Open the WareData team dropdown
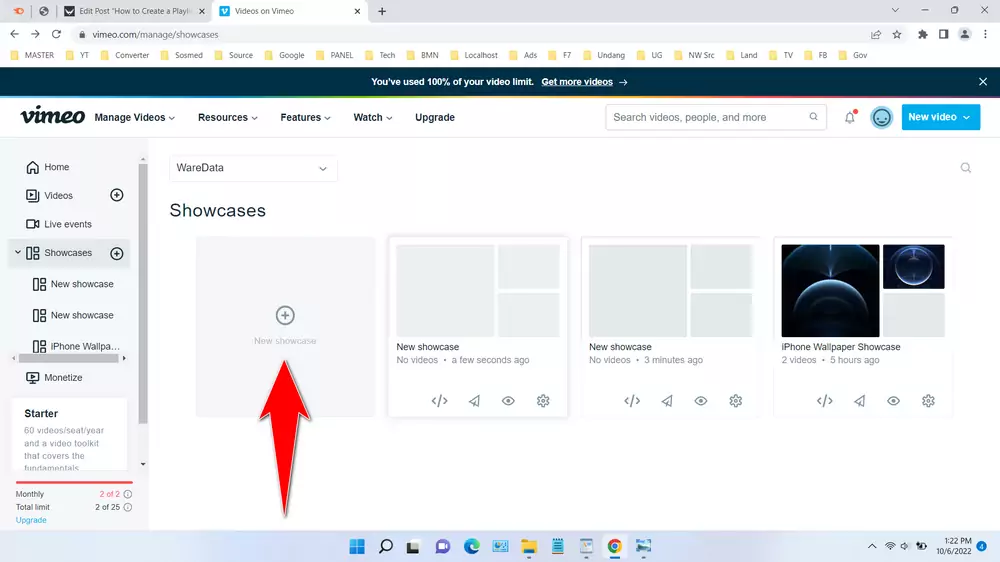 253,168
